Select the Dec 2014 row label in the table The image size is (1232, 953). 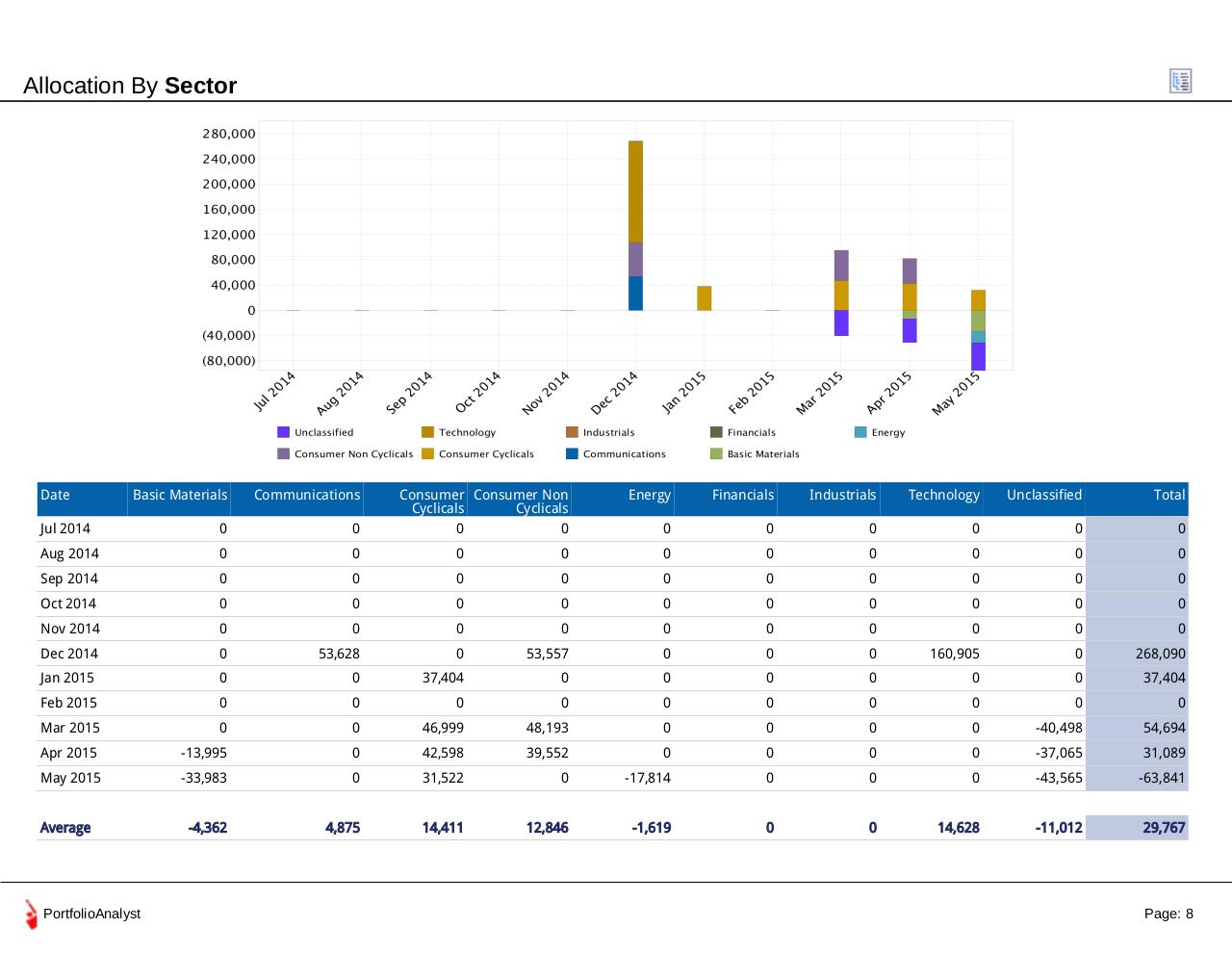coord(69,654)
